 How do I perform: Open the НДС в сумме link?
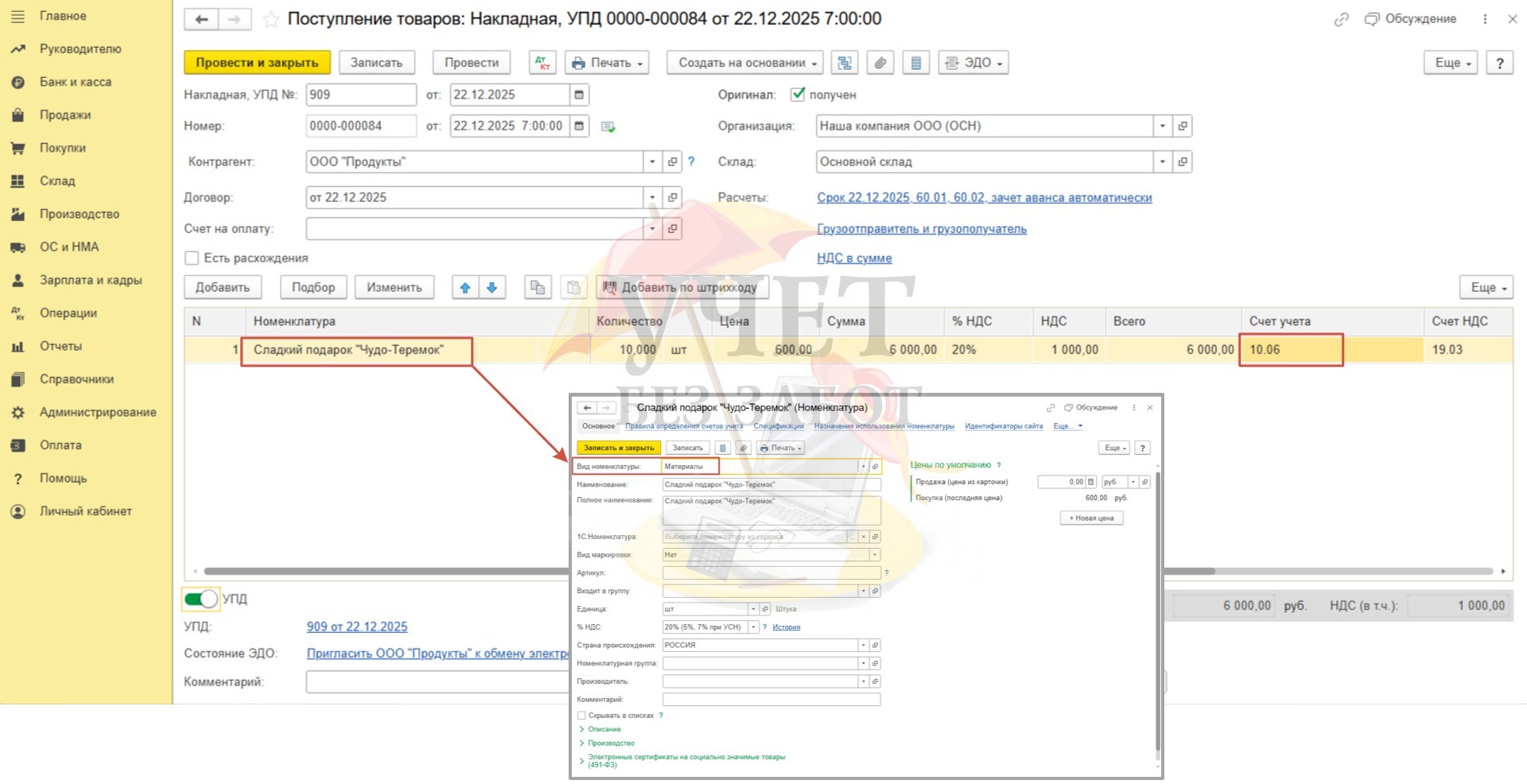[x=854, y=258]
